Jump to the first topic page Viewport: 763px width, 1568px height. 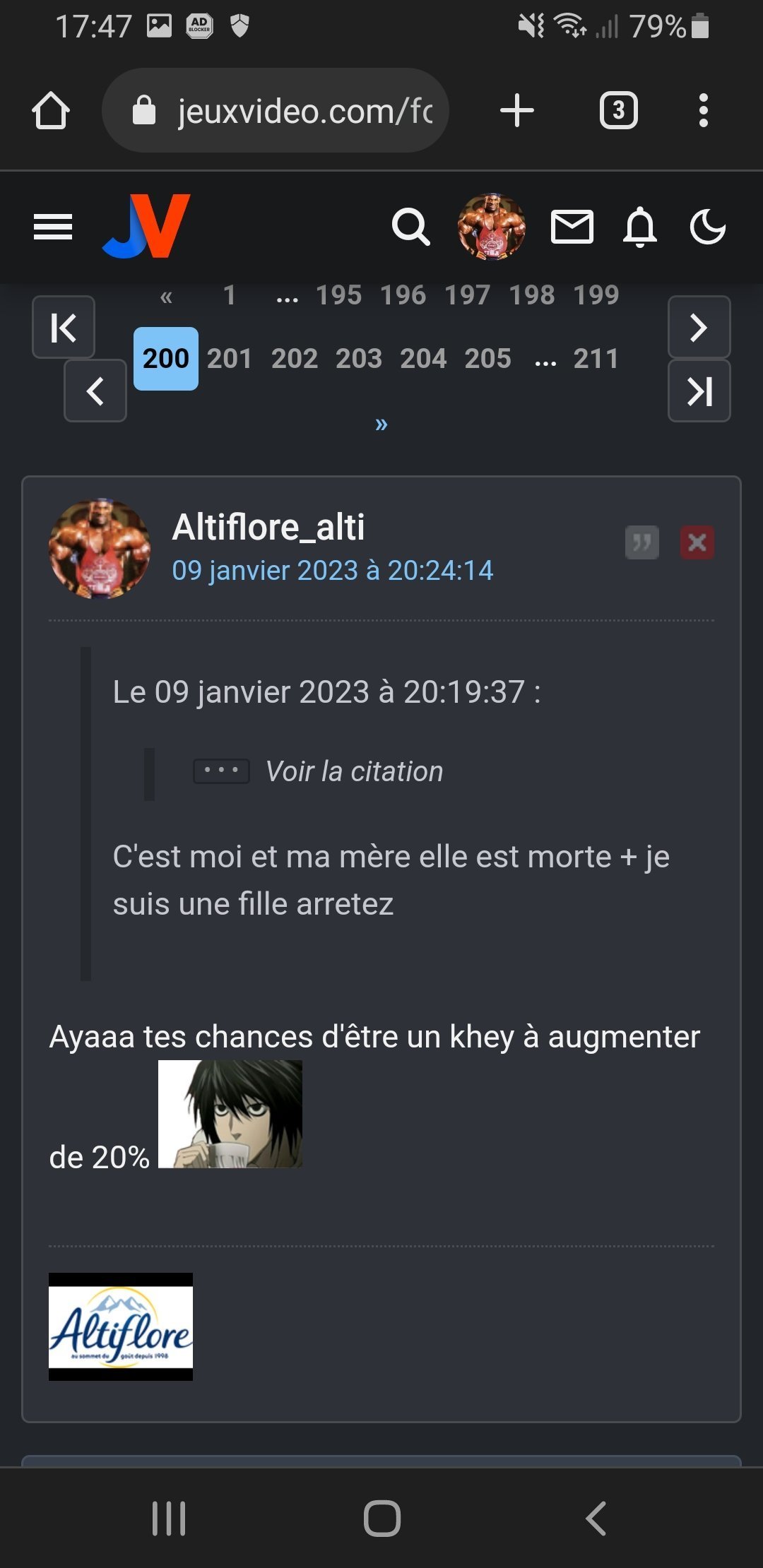64,327
